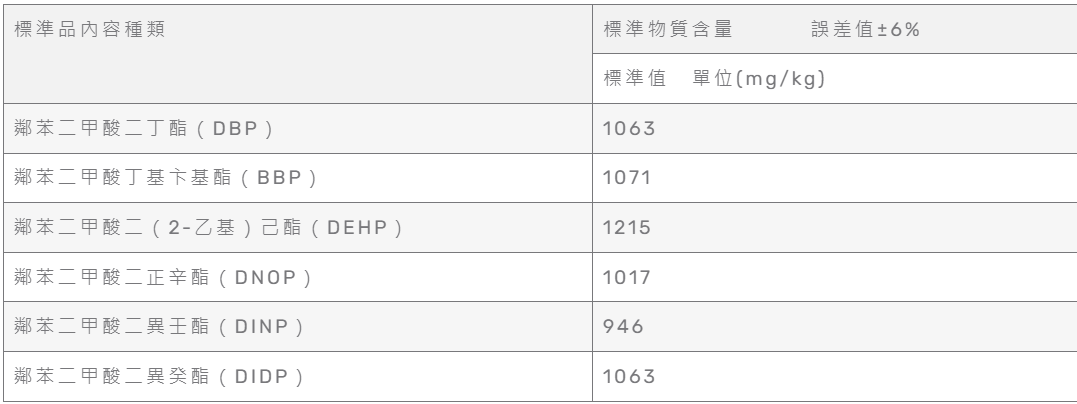Click the DNOP abbreviation in parentheses
The width and height of the screenshot is (1077, 404).
(x=266, y=278)
